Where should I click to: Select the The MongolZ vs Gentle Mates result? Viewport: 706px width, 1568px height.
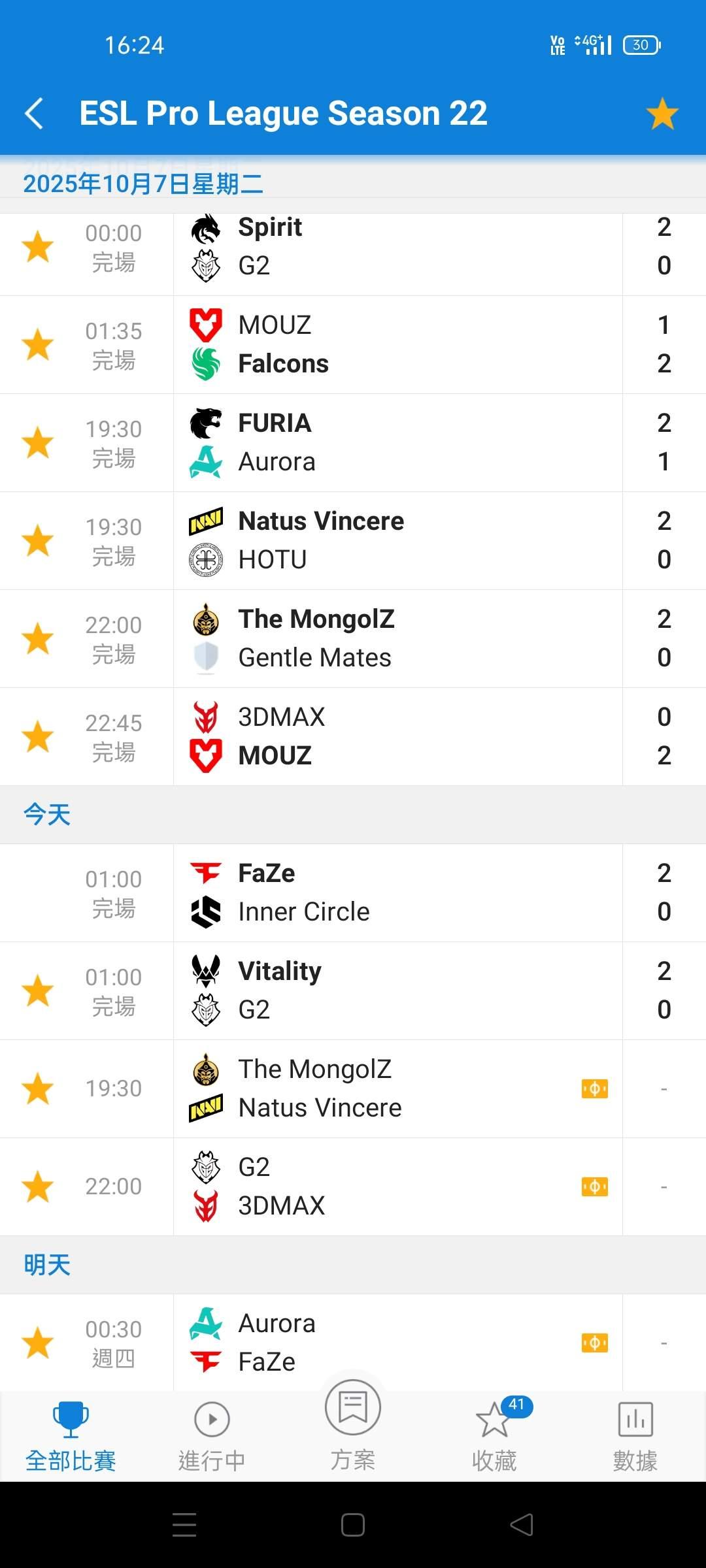[392, 639]
